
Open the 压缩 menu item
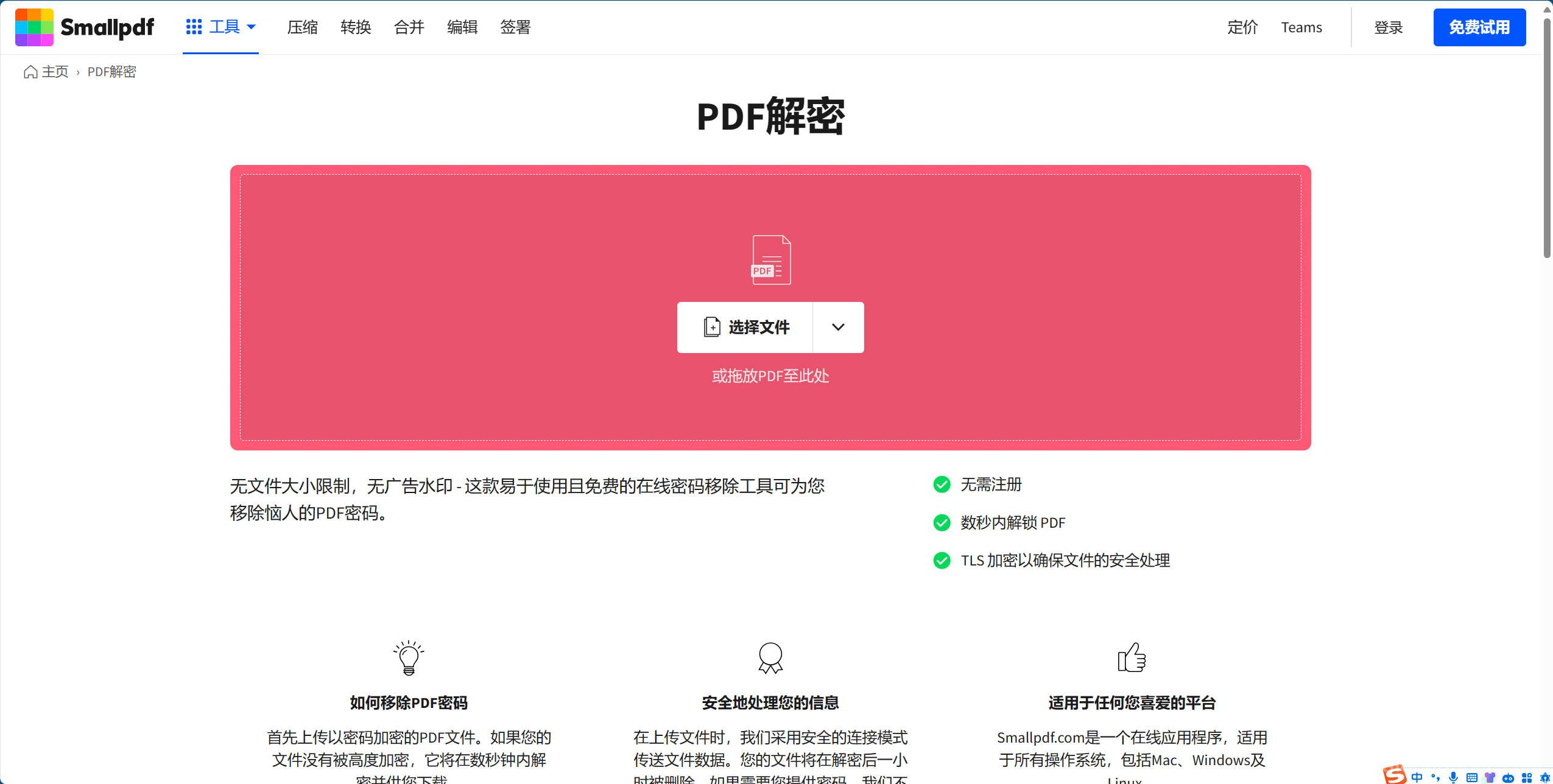pyautogui.click(x=303, y=27)
